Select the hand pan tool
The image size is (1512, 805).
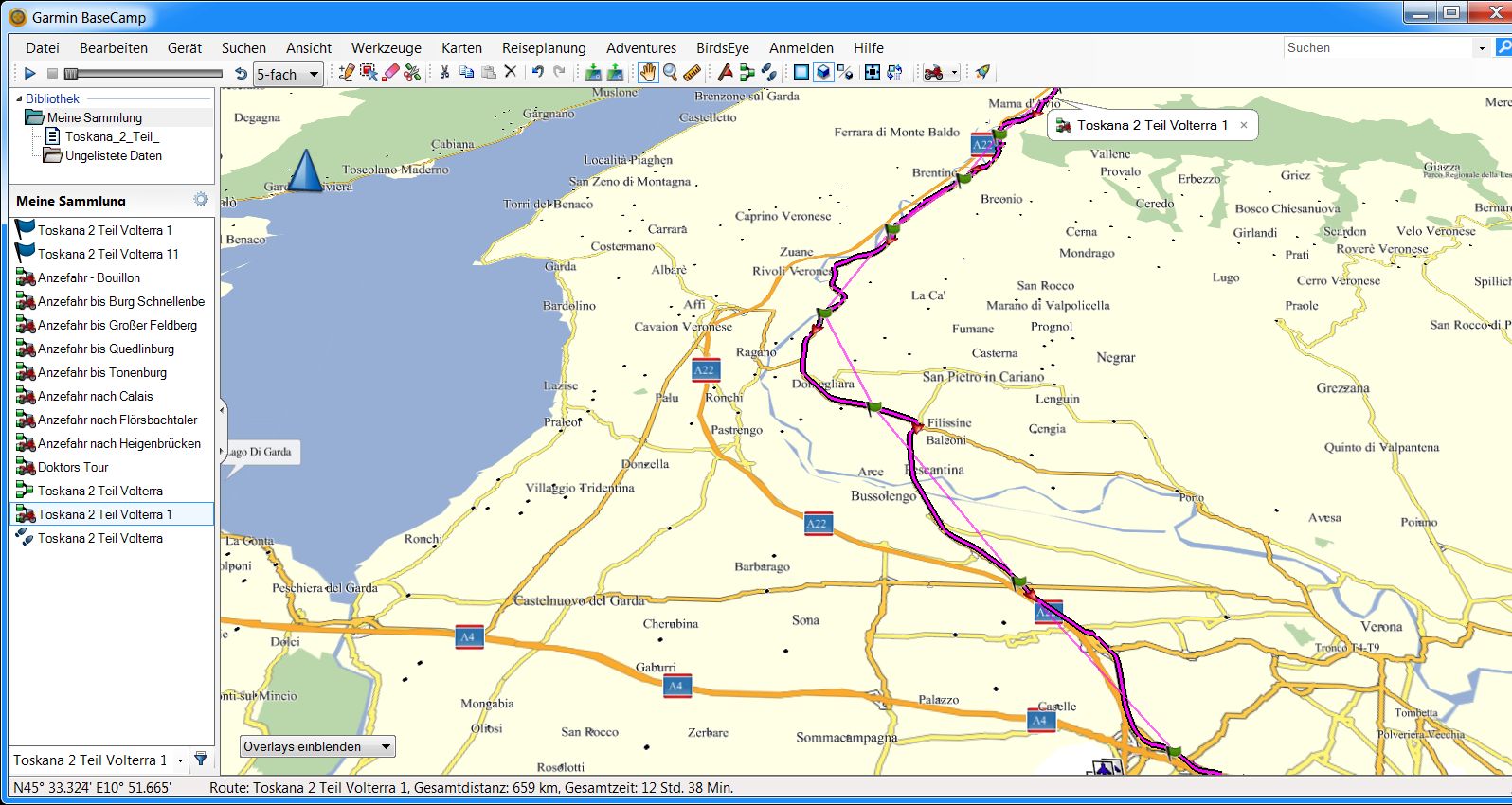[648, 72]
